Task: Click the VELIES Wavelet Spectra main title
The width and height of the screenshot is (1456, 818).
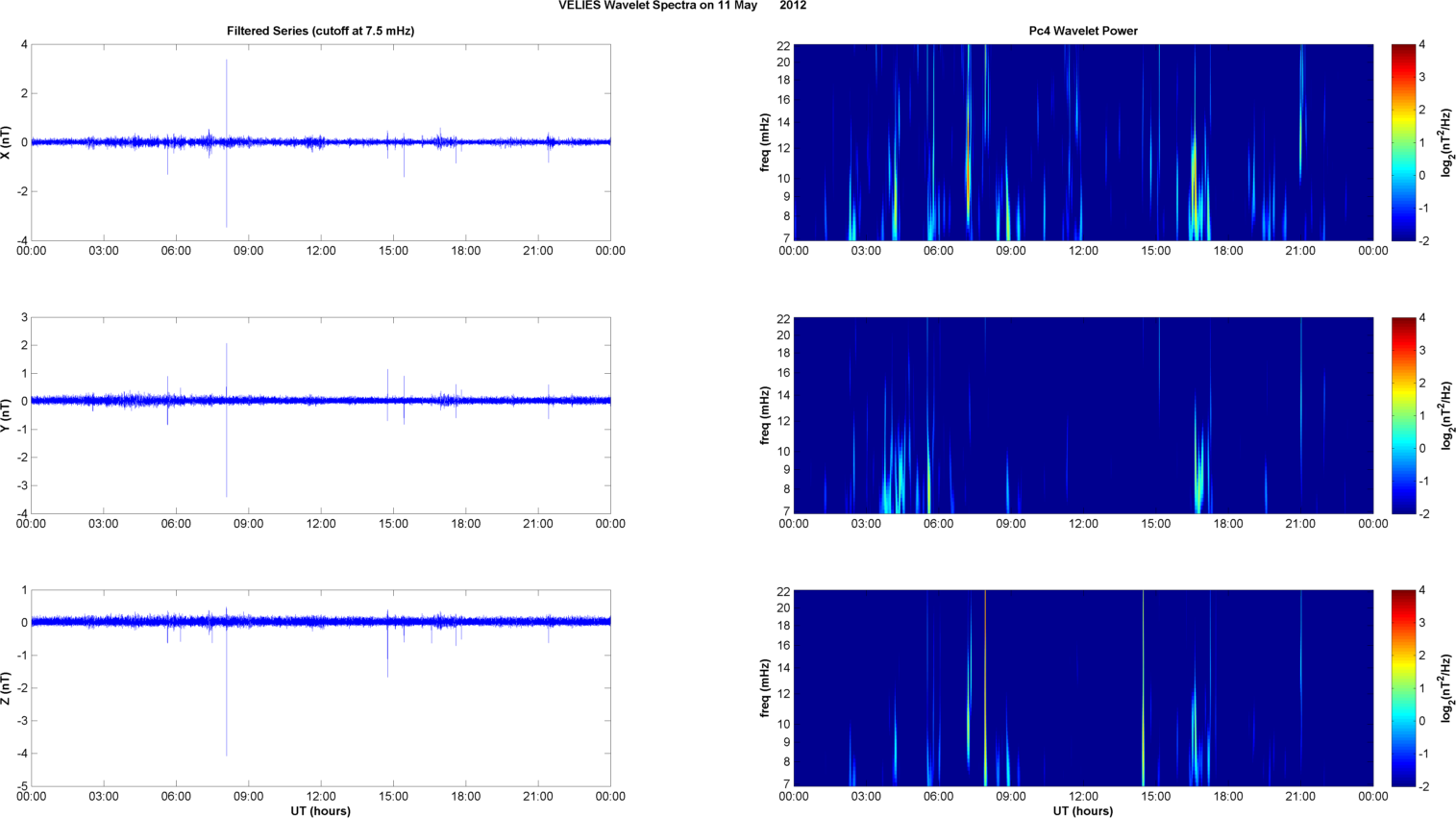Action: point(682,6)
